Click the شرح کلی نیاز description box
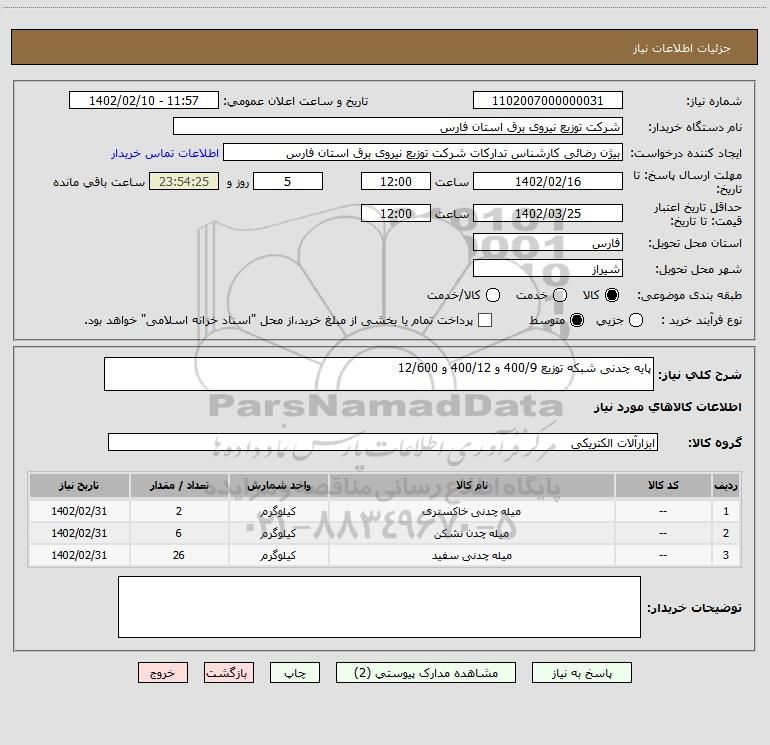Image resolution: width=770 pixels, height=745 pixels. pos(379,374)
